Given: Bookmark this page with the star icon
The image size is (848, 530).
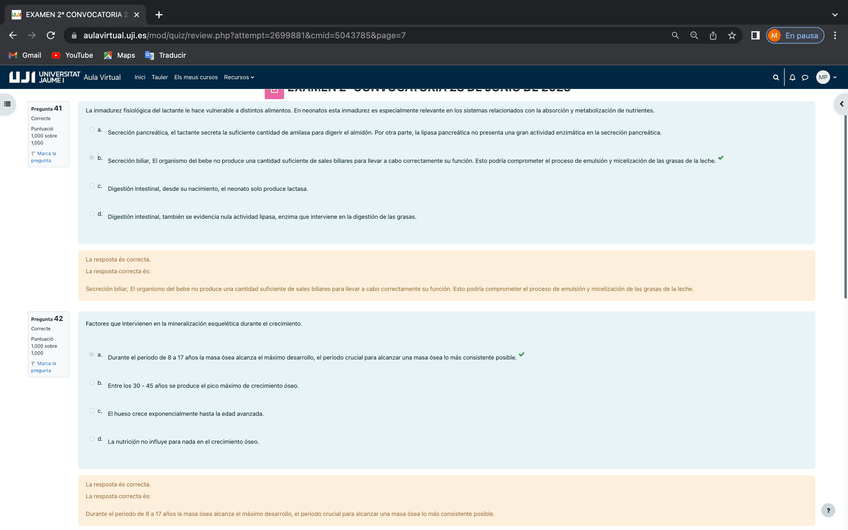Looking at the screenshot, I should click(732, 35).
